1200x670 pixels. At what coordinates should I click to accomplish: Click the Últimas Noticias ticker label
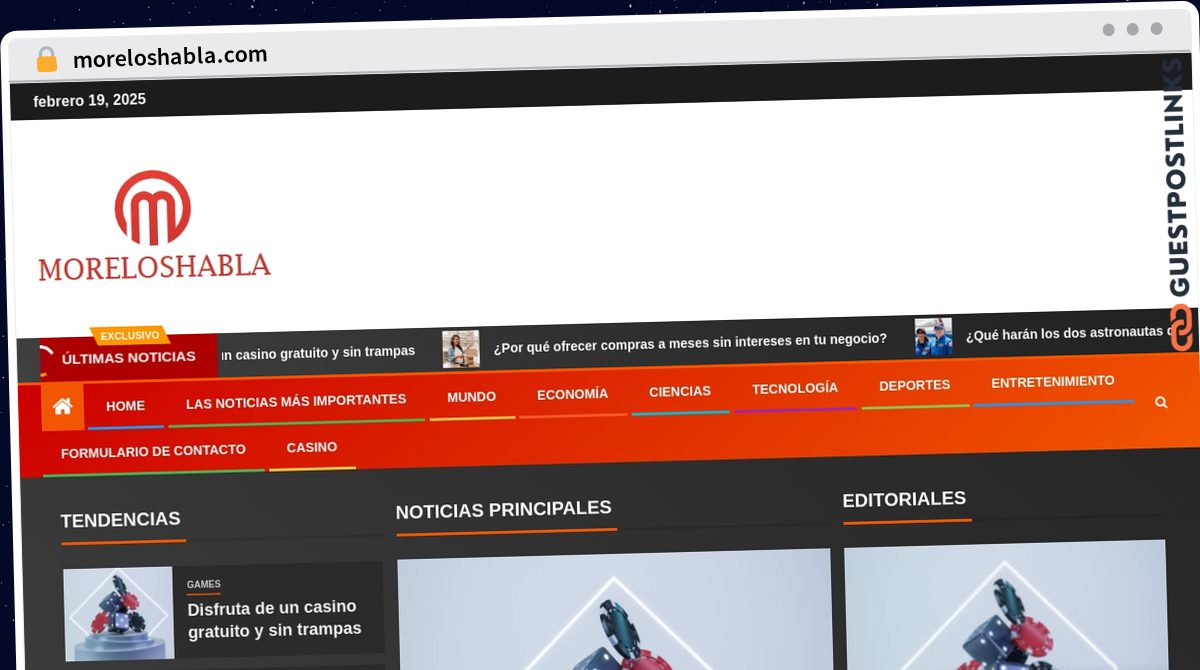click(129, 357)
